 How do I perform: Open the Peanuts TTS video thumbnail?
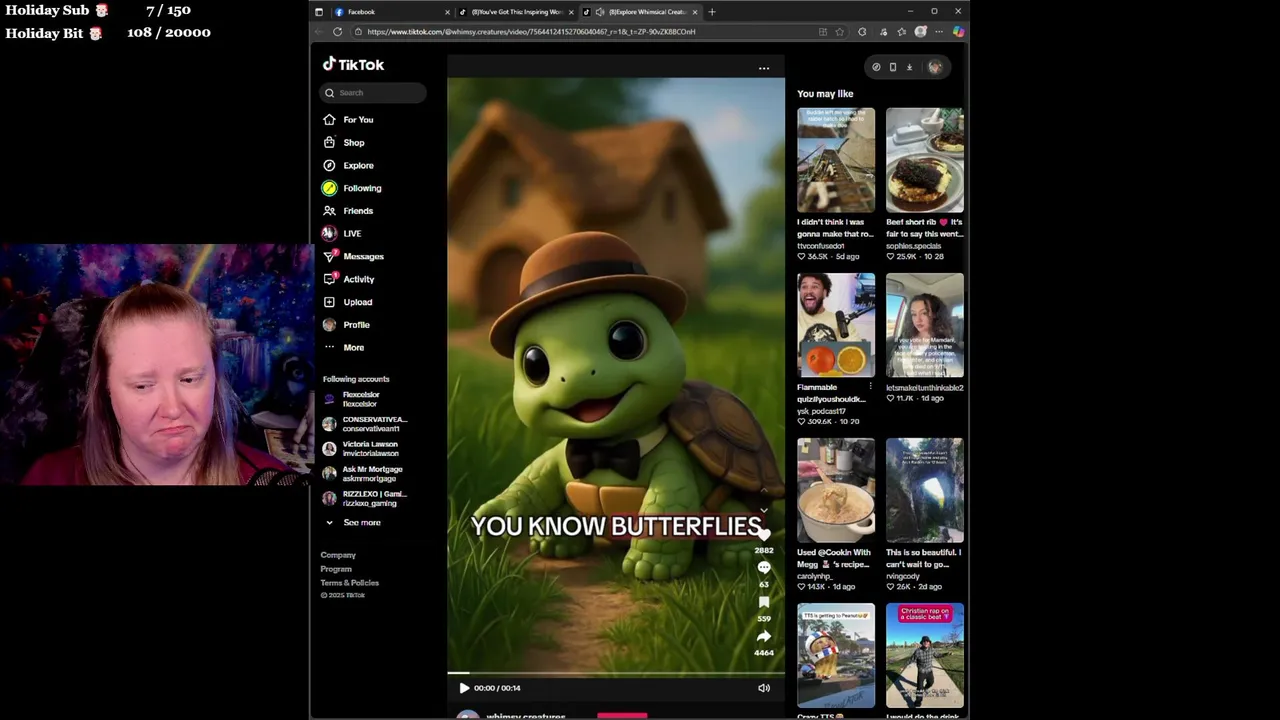[x=836, y=655]
